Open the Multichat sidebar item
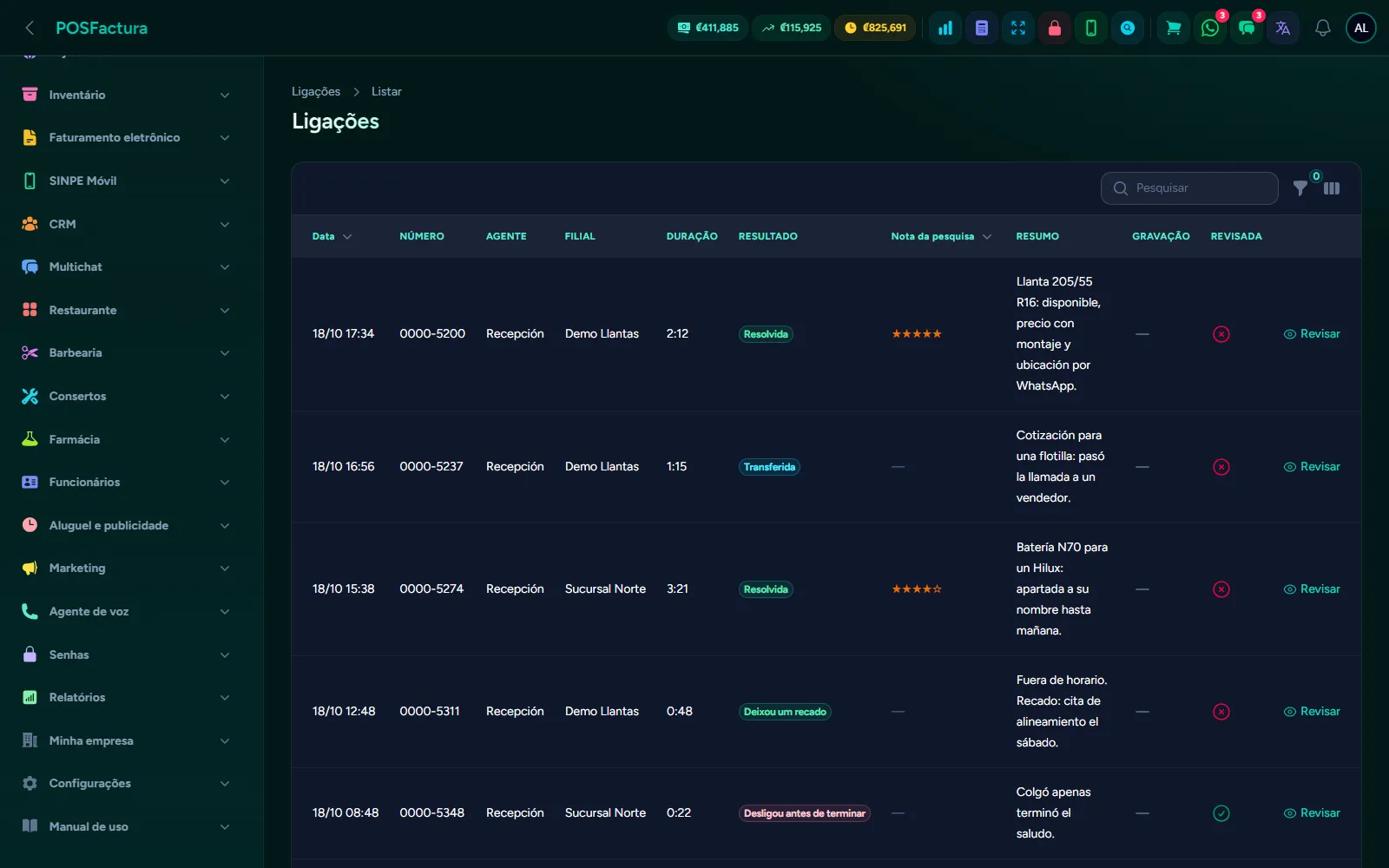Image resolution: width=1389 pixels, height=868 pixels. click(127, 266)
